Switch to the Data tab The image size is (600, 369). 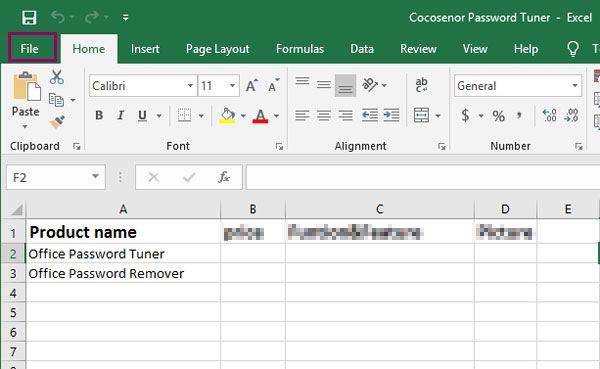362,49
